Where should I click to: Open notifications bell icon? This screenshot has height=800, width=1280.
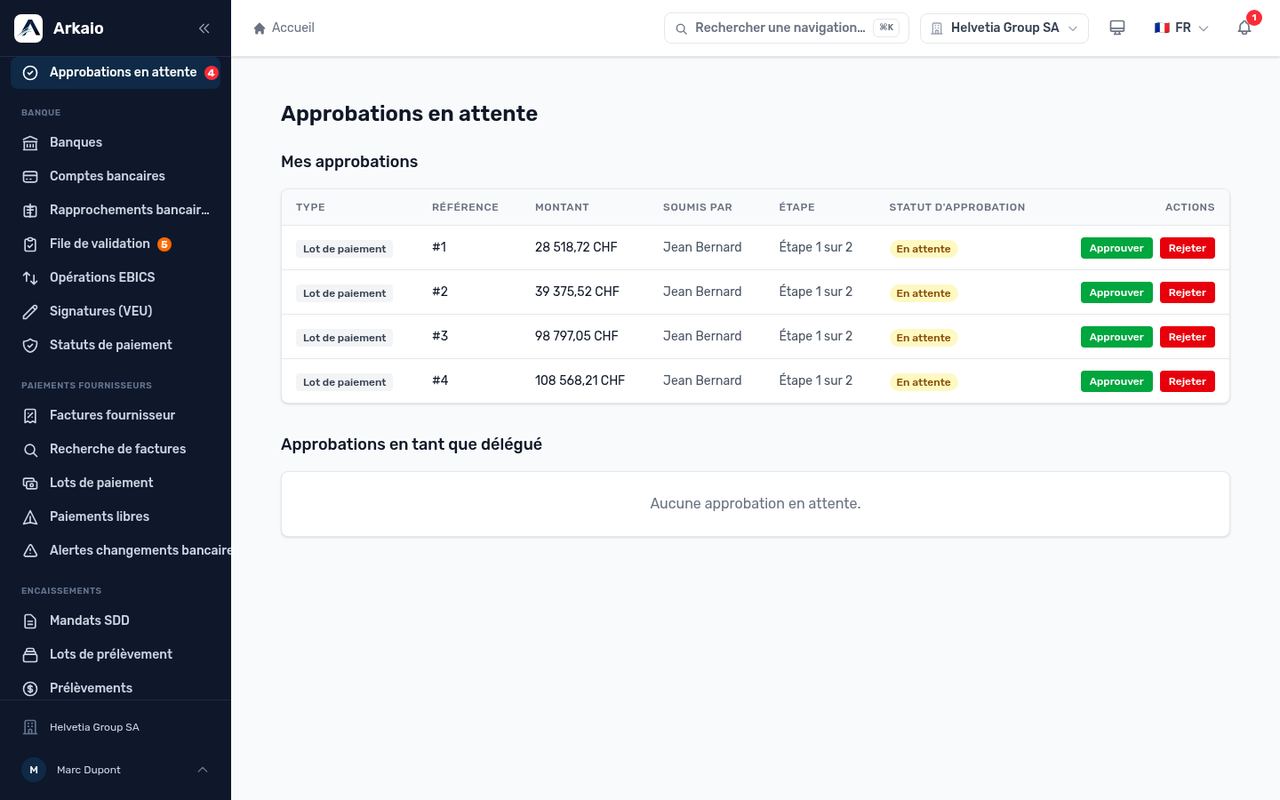pyautogui.click(x=1244, y=28)
